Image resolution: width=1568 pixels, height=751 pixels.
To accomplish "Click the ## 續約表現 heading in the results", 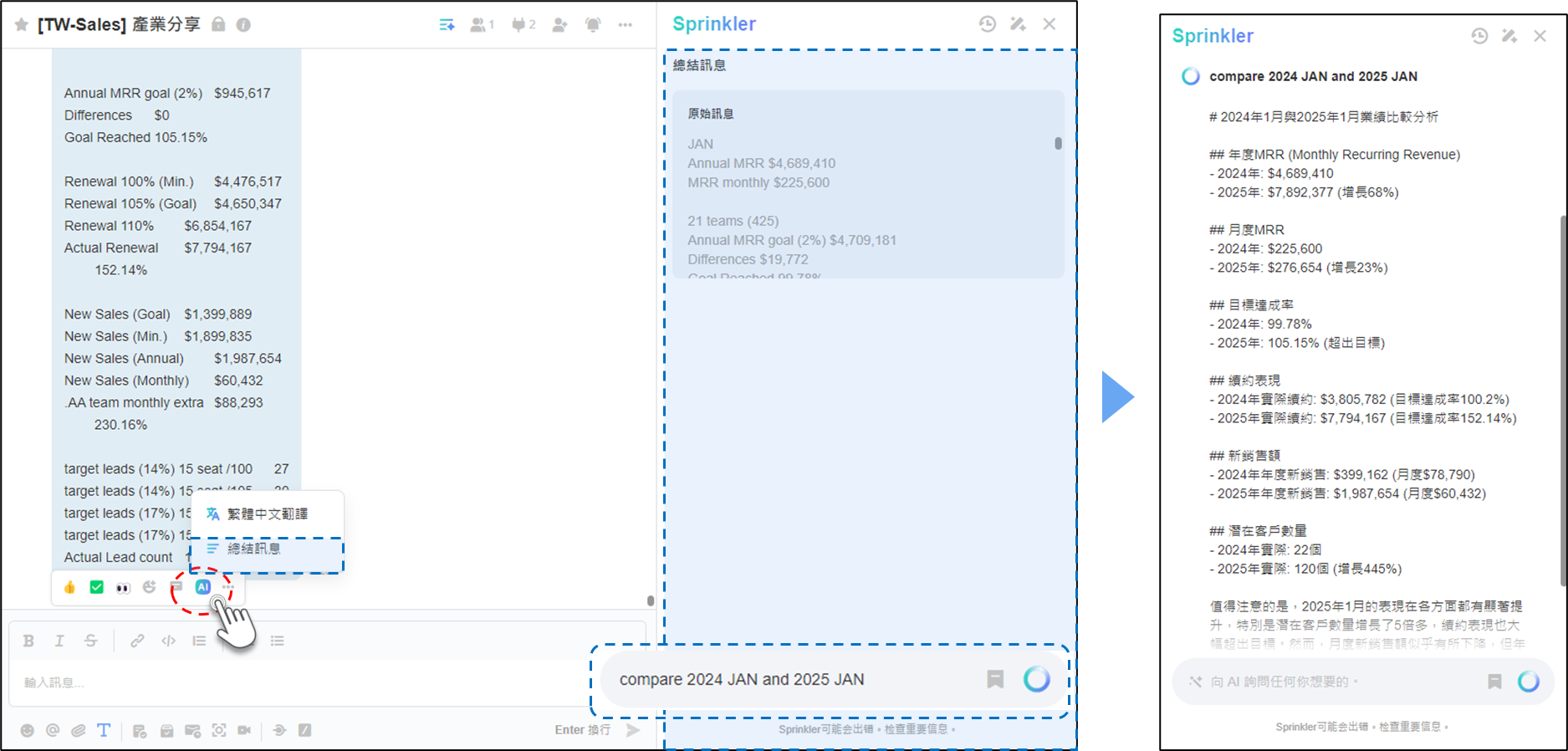I will click(1244, 381).
